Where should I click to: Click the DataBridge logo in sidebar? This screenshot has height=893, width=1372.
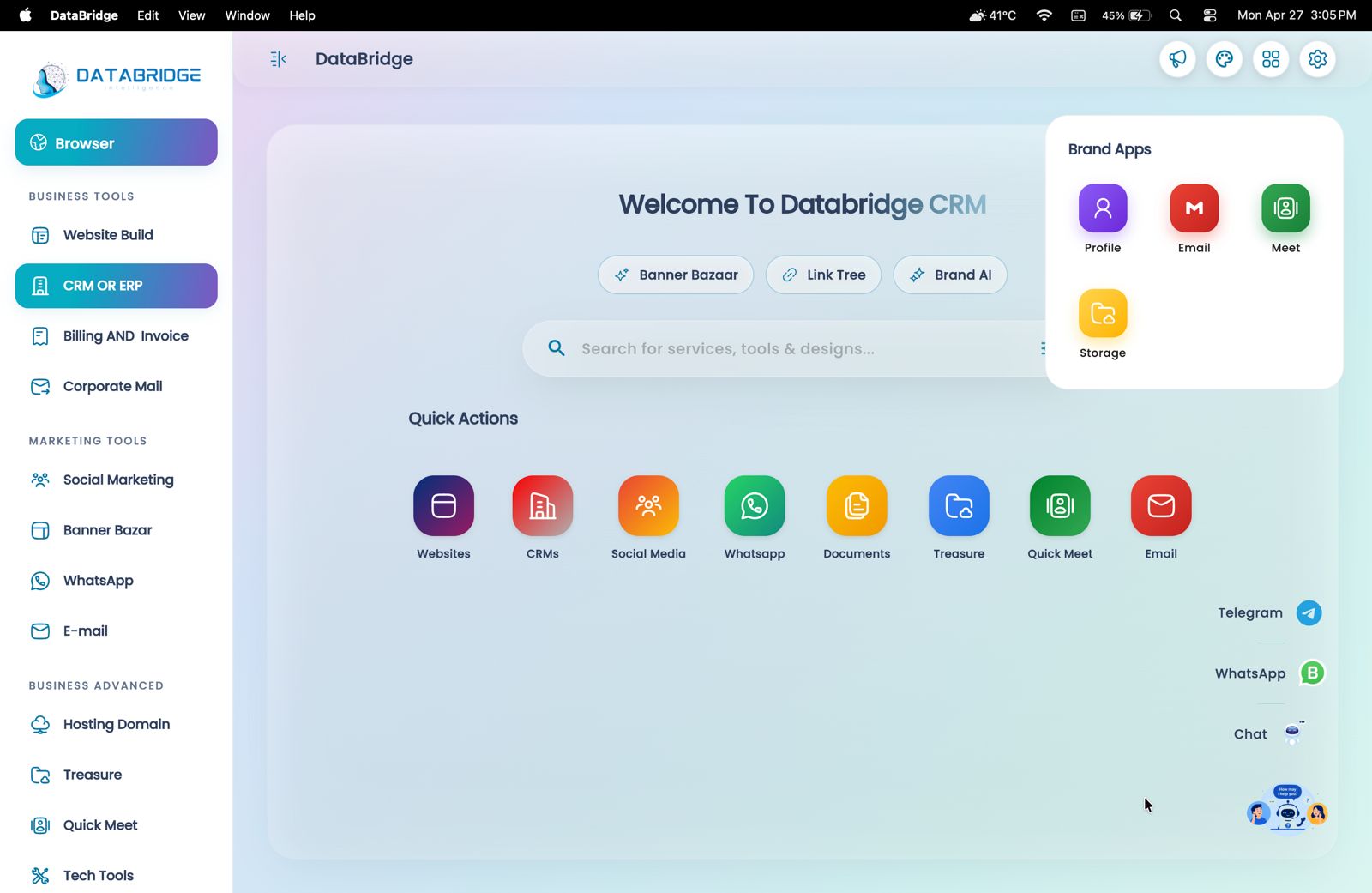pos(117,80)
